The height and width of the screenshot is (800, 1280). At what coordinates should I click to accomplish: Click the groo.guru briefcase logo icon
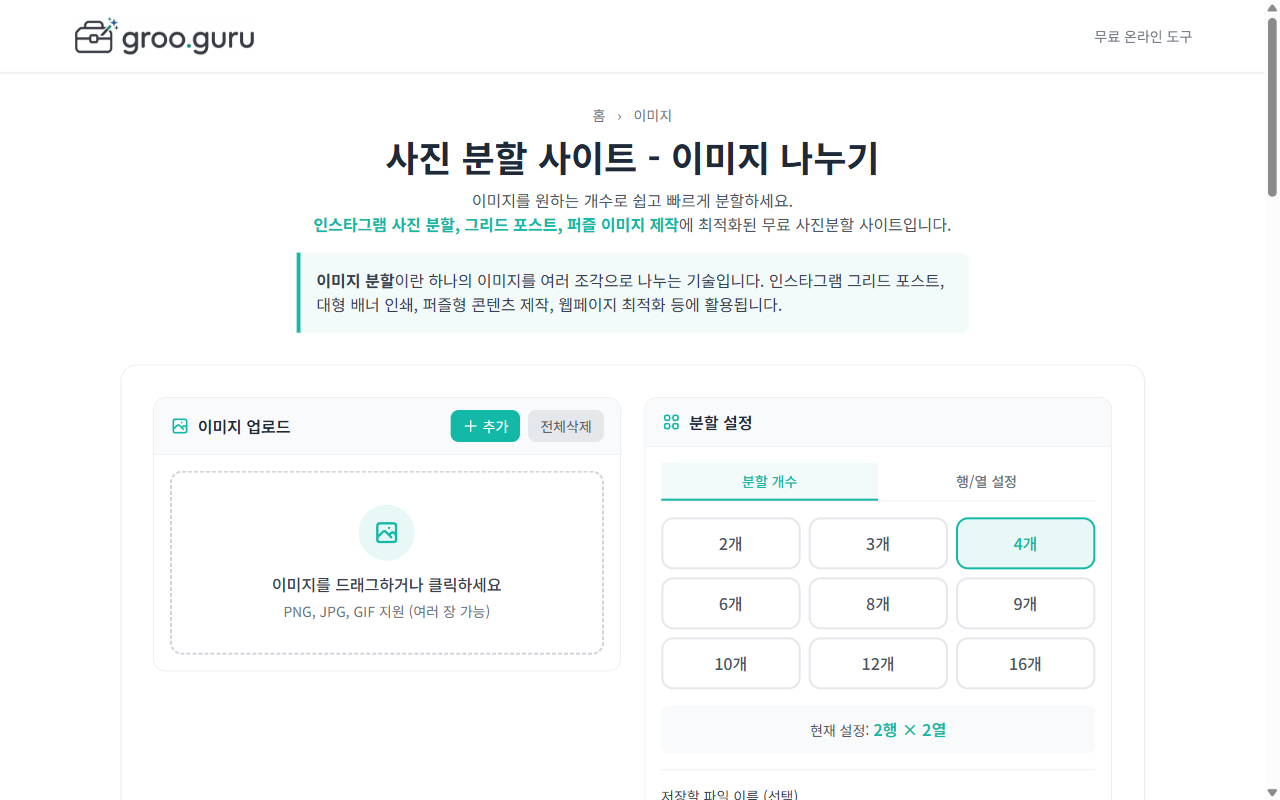pos(94,36)
